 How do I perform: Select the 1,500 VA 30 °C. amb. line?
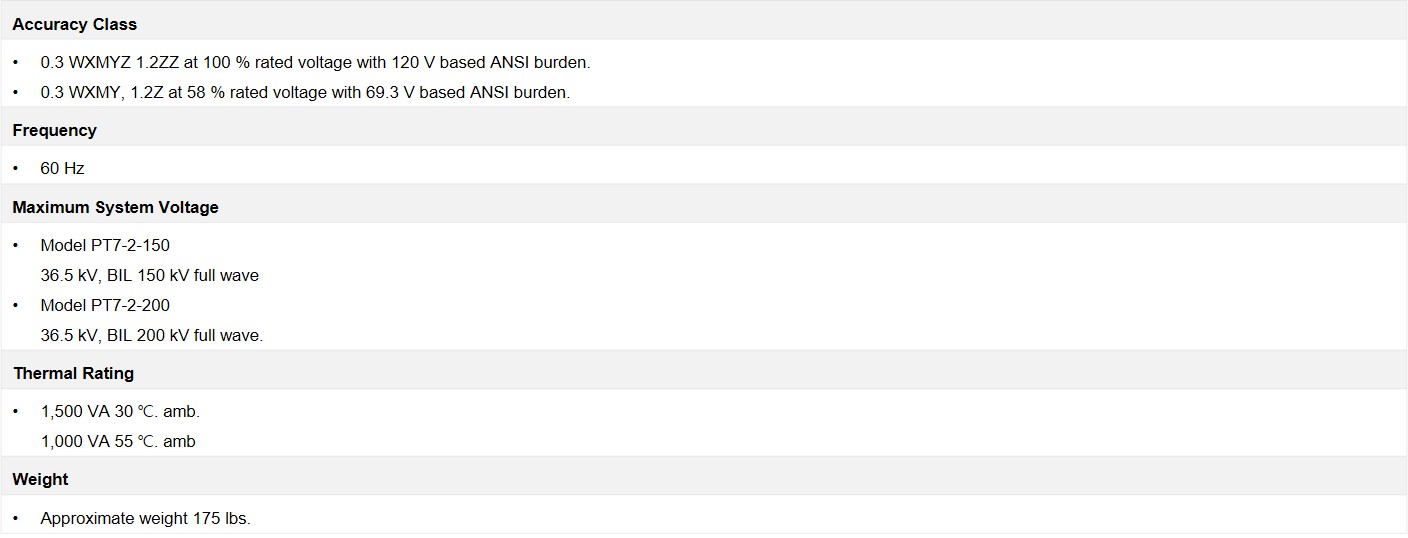coord(120,411)
